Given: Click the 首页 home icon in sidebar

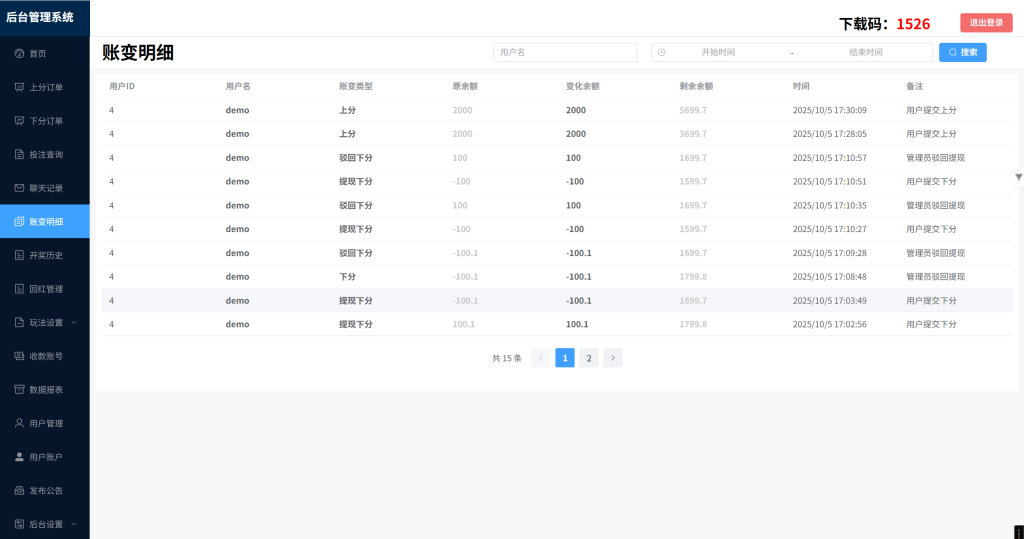Looking at the screenshot, I should (x=19, y=53).
